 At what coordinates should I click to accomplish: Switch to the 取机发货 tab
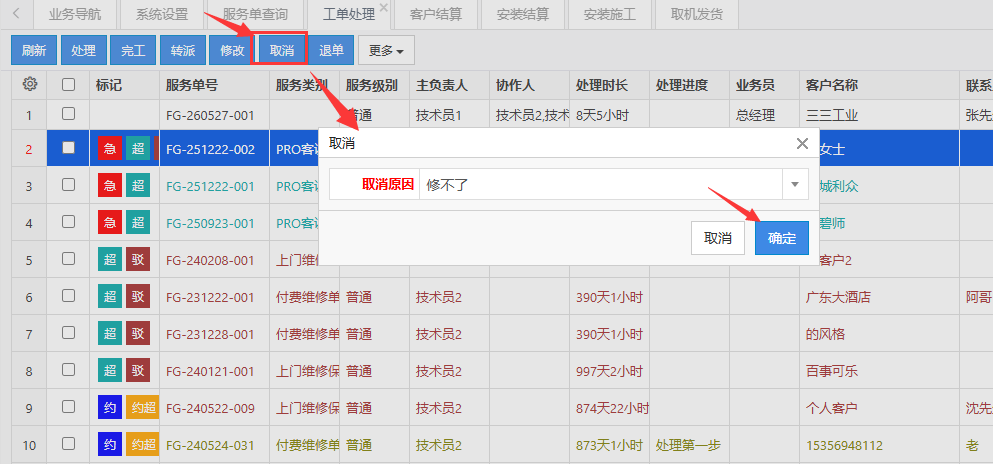[x=697, y=15]
